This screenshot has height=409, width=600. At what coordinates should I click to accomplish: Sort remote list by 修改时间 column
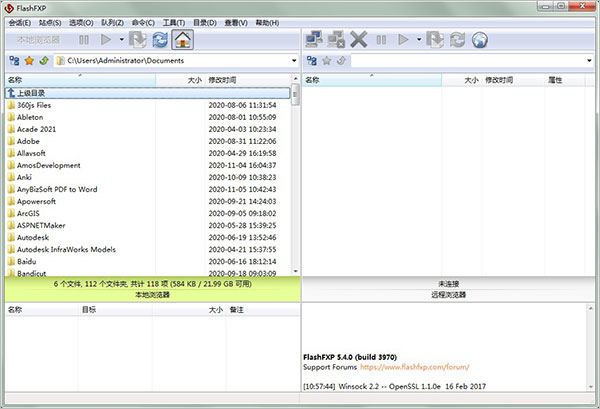[x=513, y=80]
